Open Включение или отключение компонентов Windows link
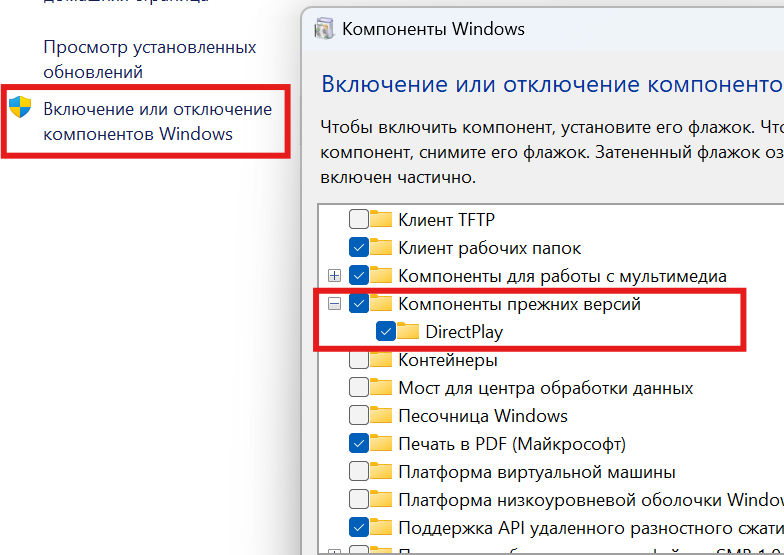 [x=157, y=121]
